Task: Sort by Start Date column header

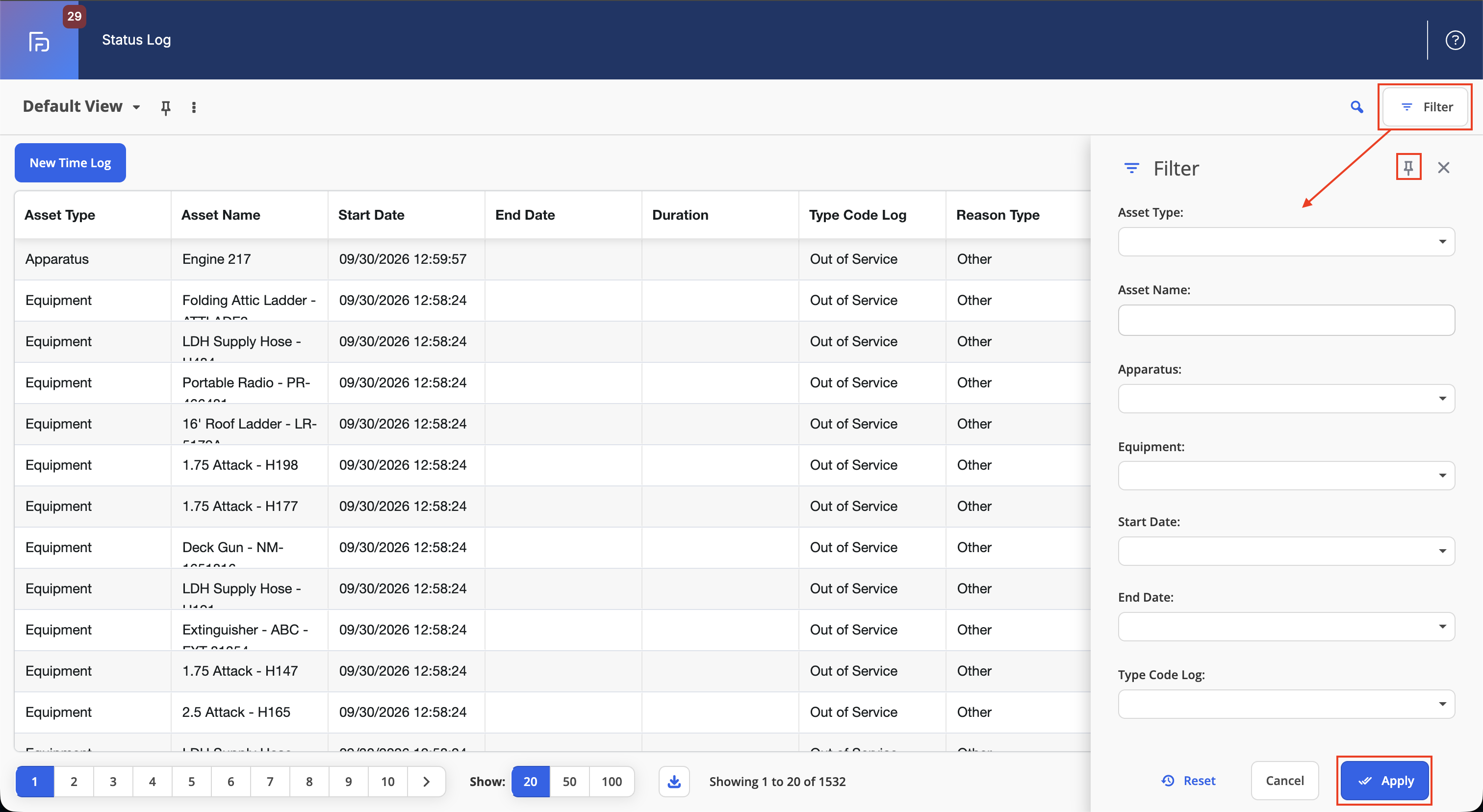Action: click(x=407, y=215)
